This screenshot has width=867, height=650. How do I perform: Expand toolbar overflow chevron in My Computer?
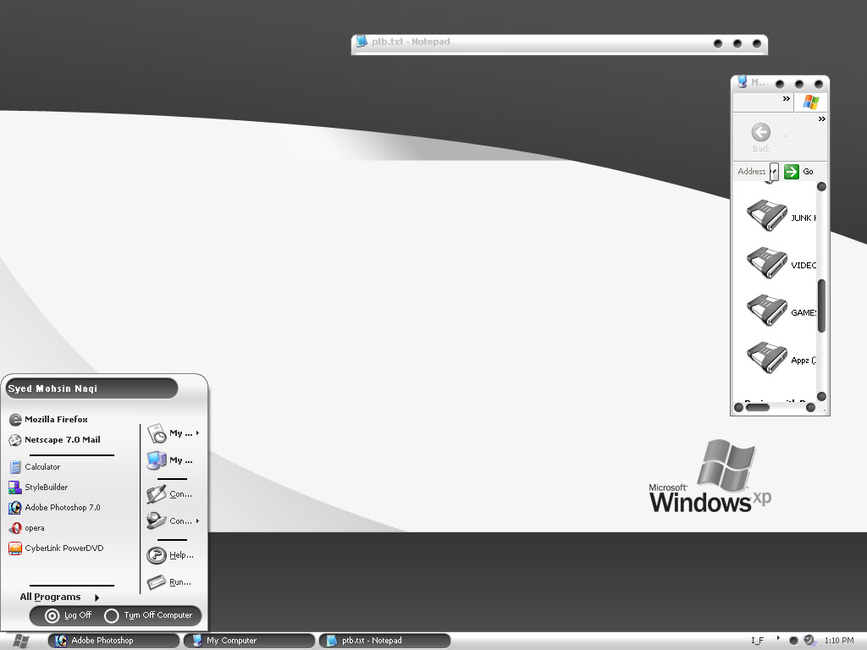coord(822,119)
